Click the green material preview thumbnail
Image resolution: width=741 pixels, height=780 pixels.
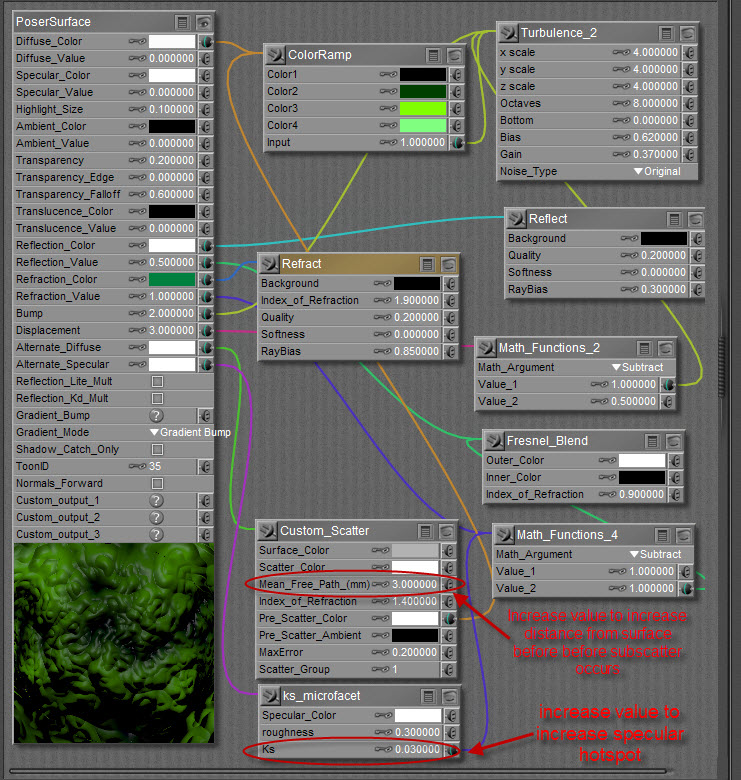click(114, 643)
